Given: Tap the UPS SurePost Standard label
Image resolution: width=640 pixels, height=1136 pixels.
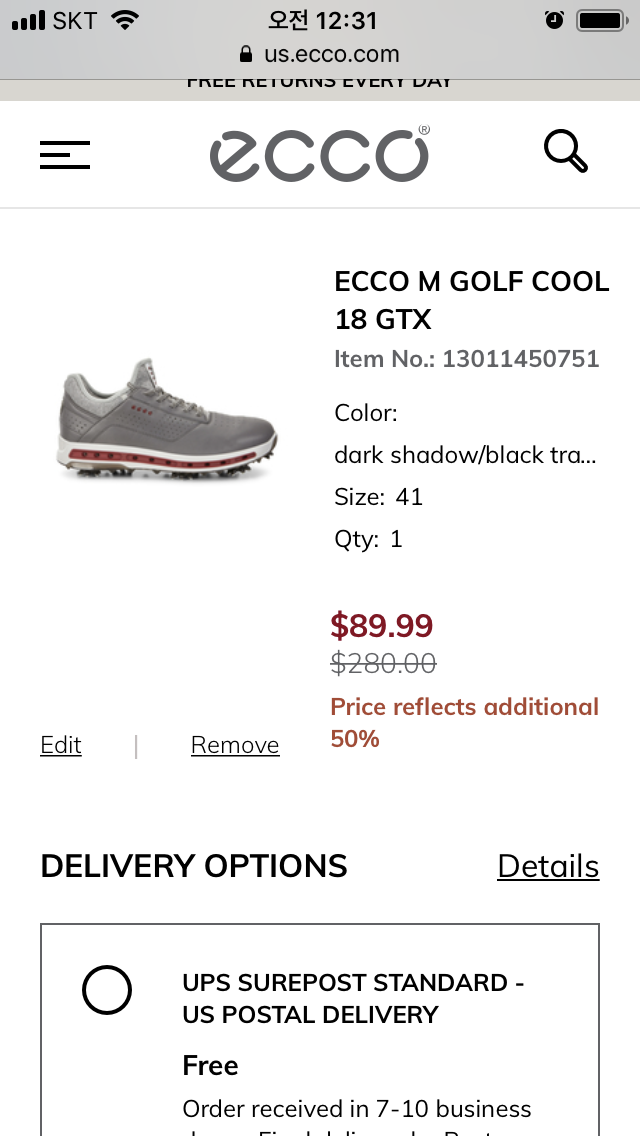Looking at the screenshot, I should tap(353, 998).
